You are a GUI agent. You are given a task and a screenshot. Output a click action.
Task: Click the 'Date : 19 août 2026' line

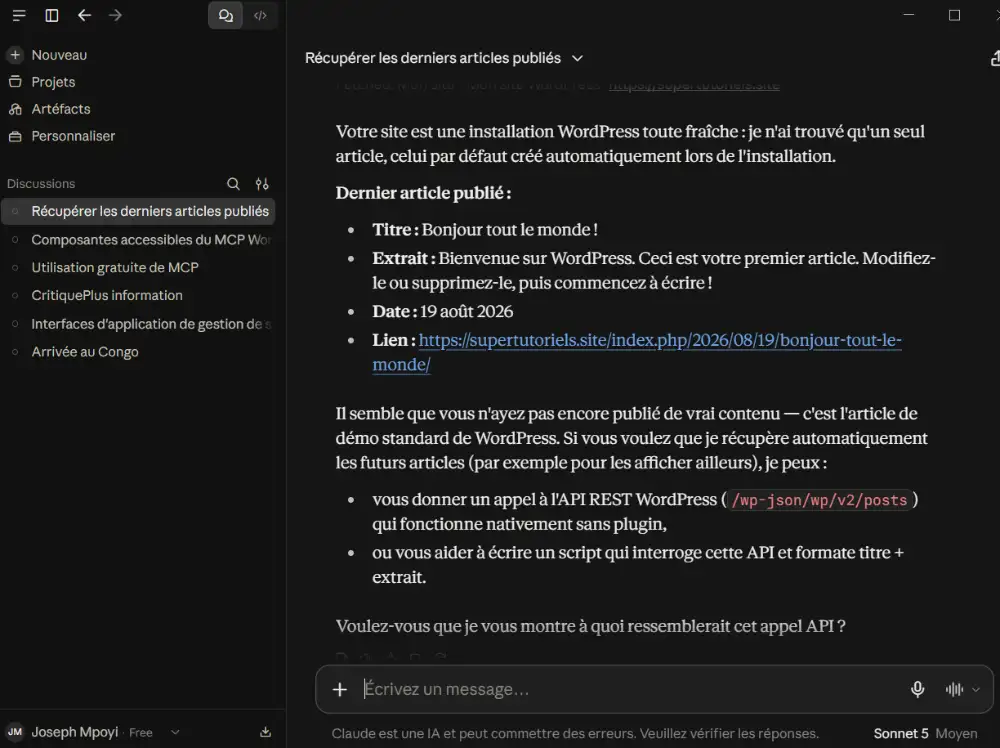coord(443,312)
